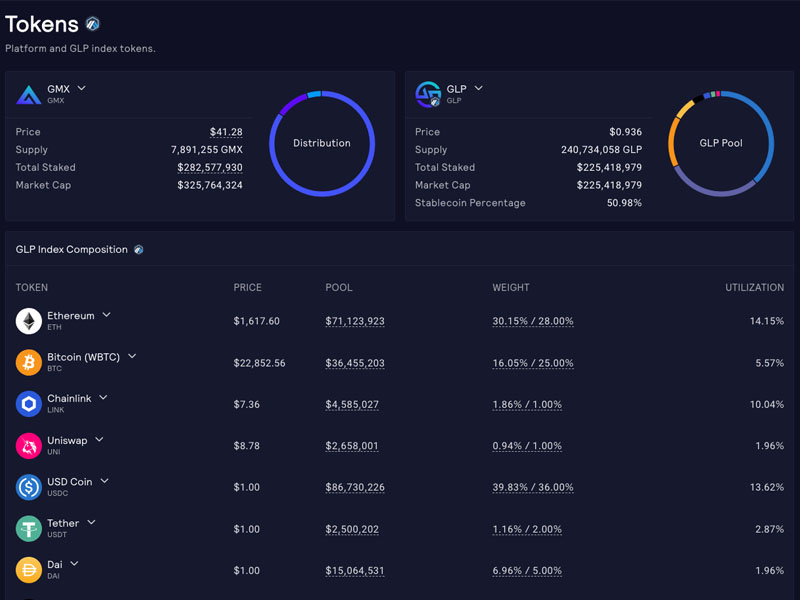Click Ethereum weight 30.15% / 28.00%

(x=533, y=321)
